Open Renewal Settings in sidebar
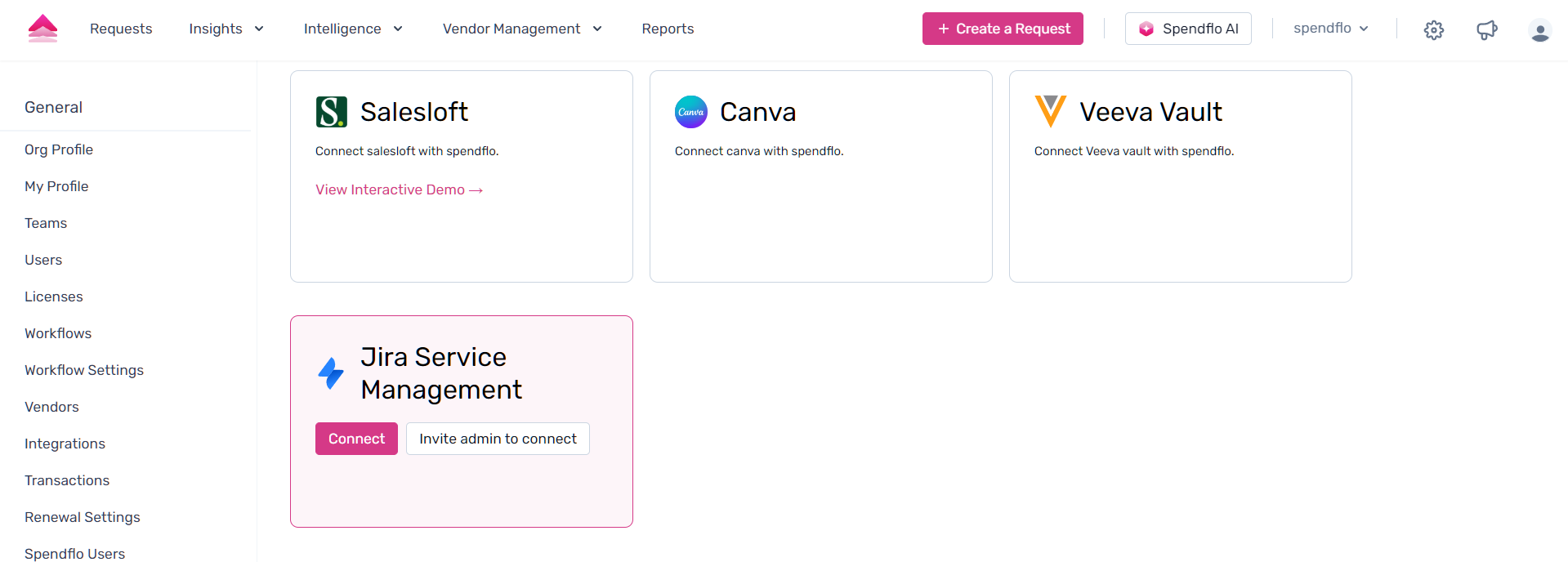Viewport: 1568px width, 562px height. (x=83, y=517)
